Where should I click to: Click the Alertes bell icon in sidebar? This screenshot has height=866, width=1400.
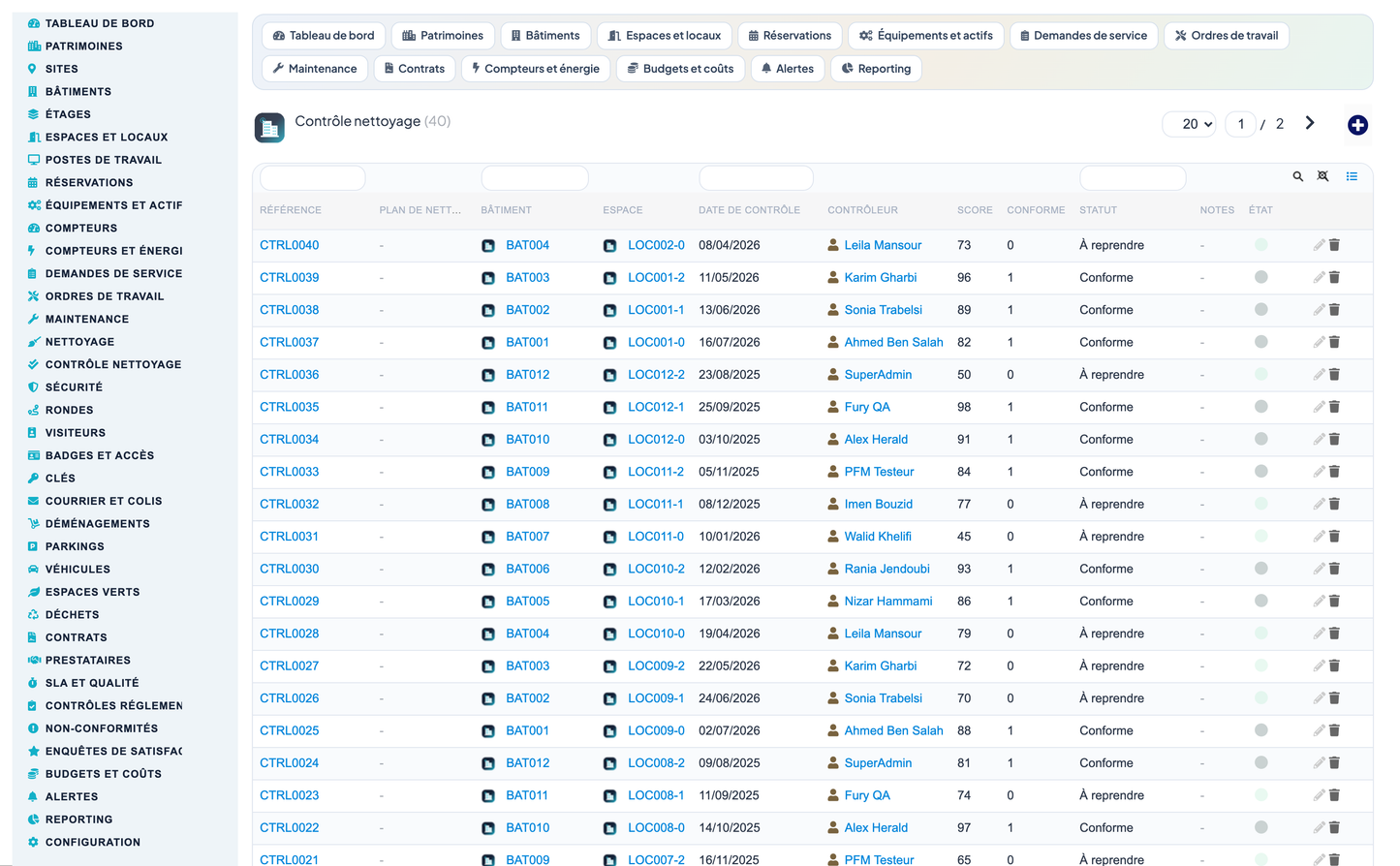[x=33, y=796]
